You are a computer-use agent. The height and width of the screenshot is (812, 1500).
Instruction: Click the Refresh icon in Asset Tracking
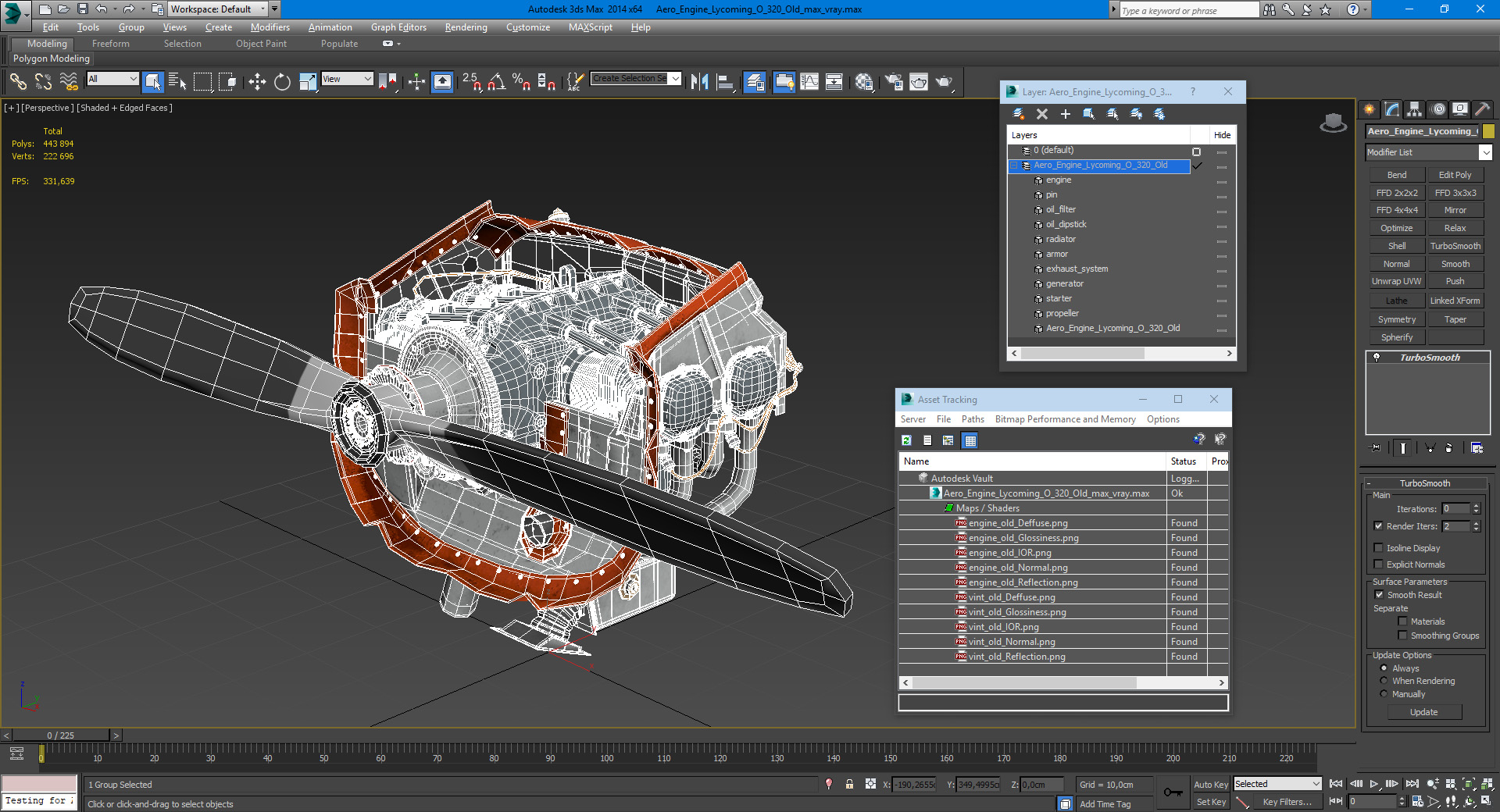point(906,440)
